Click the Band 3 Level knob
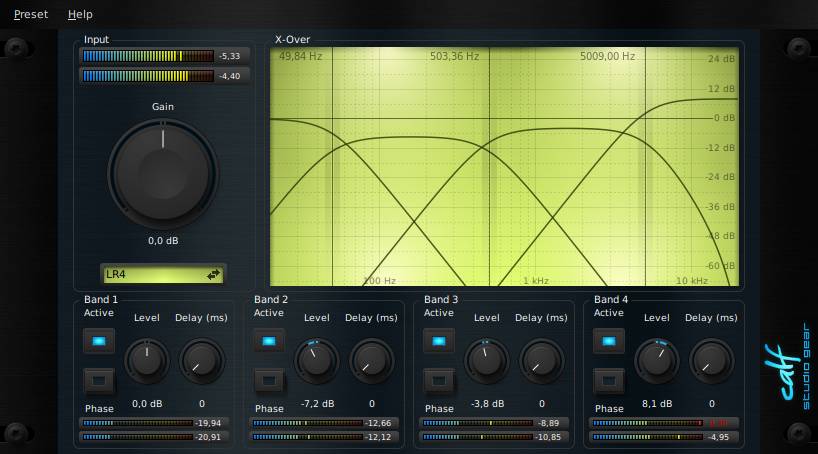This screenshot has height=454, width=818. click(487, 361)
